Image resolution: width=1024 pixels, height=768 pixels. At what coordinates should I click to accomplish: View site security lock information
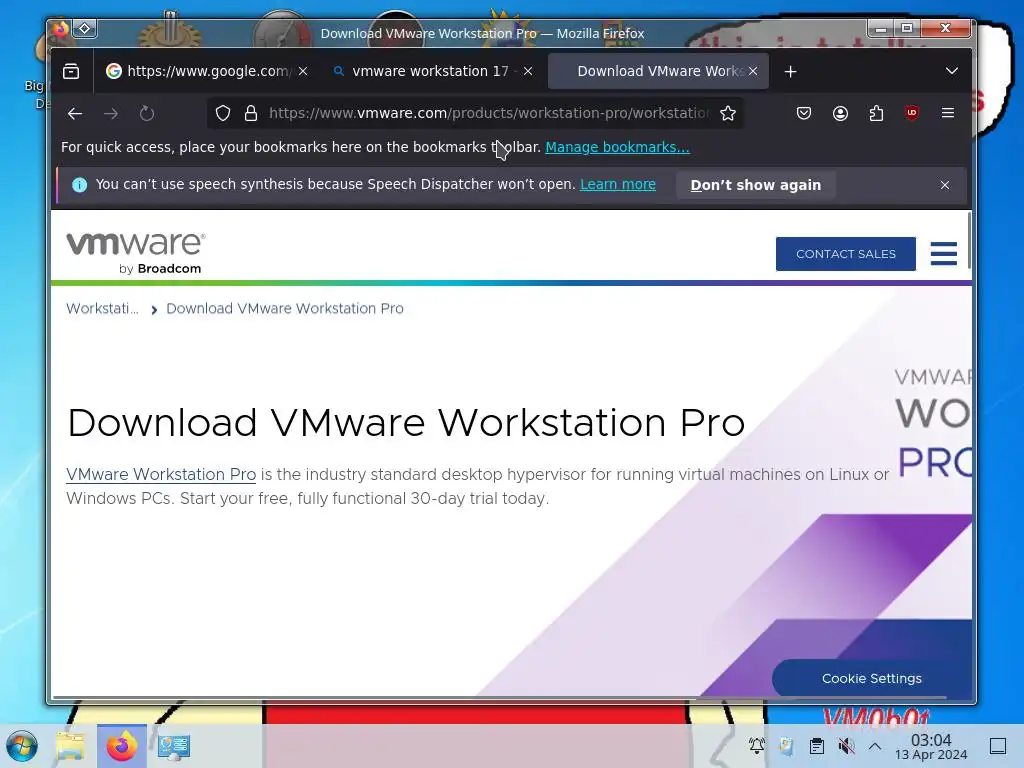251,114
